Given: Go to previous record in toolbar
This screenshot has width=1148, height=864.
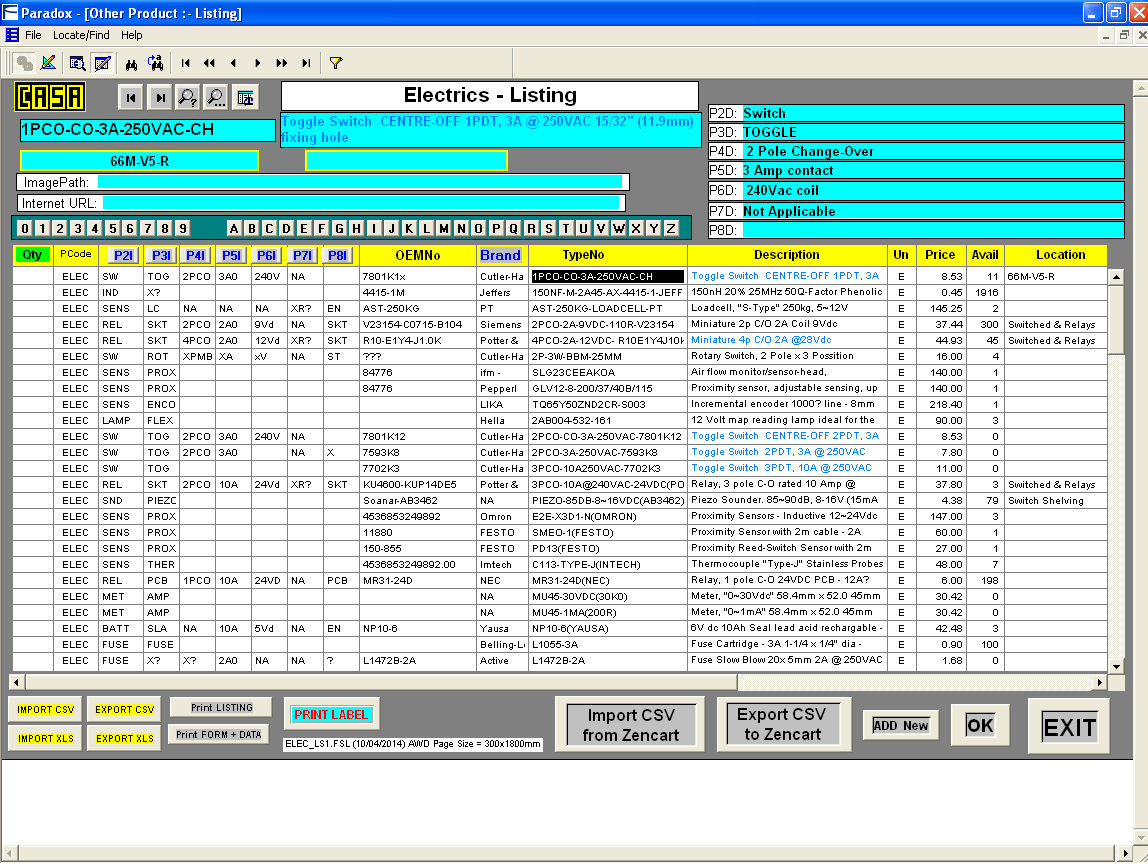Looking at the screenshot, I should point(234,64).
